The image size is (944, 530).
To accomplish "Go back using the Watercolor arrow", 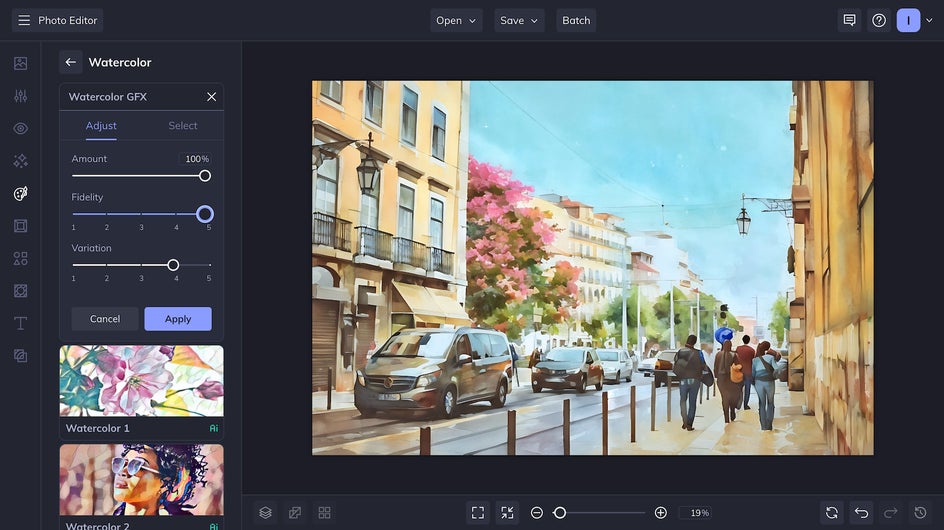I will tap(70, 62).
